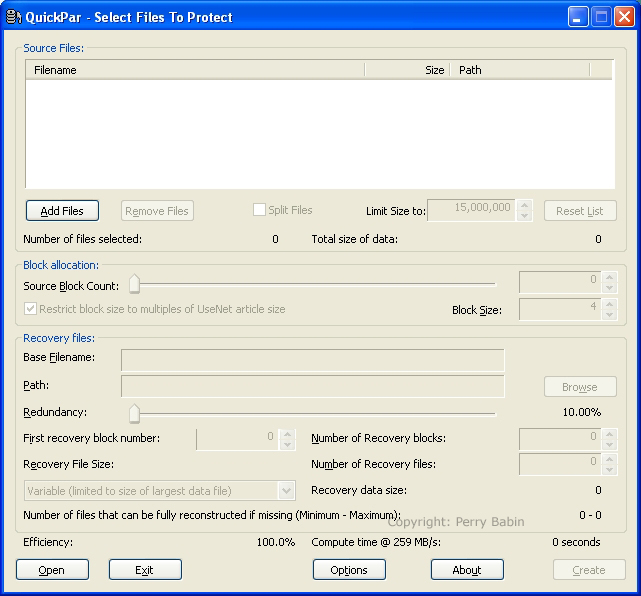Click the Size column header
Image resolution: width=641 pixels, height=596 pixels.
click(x=407, y=70)
